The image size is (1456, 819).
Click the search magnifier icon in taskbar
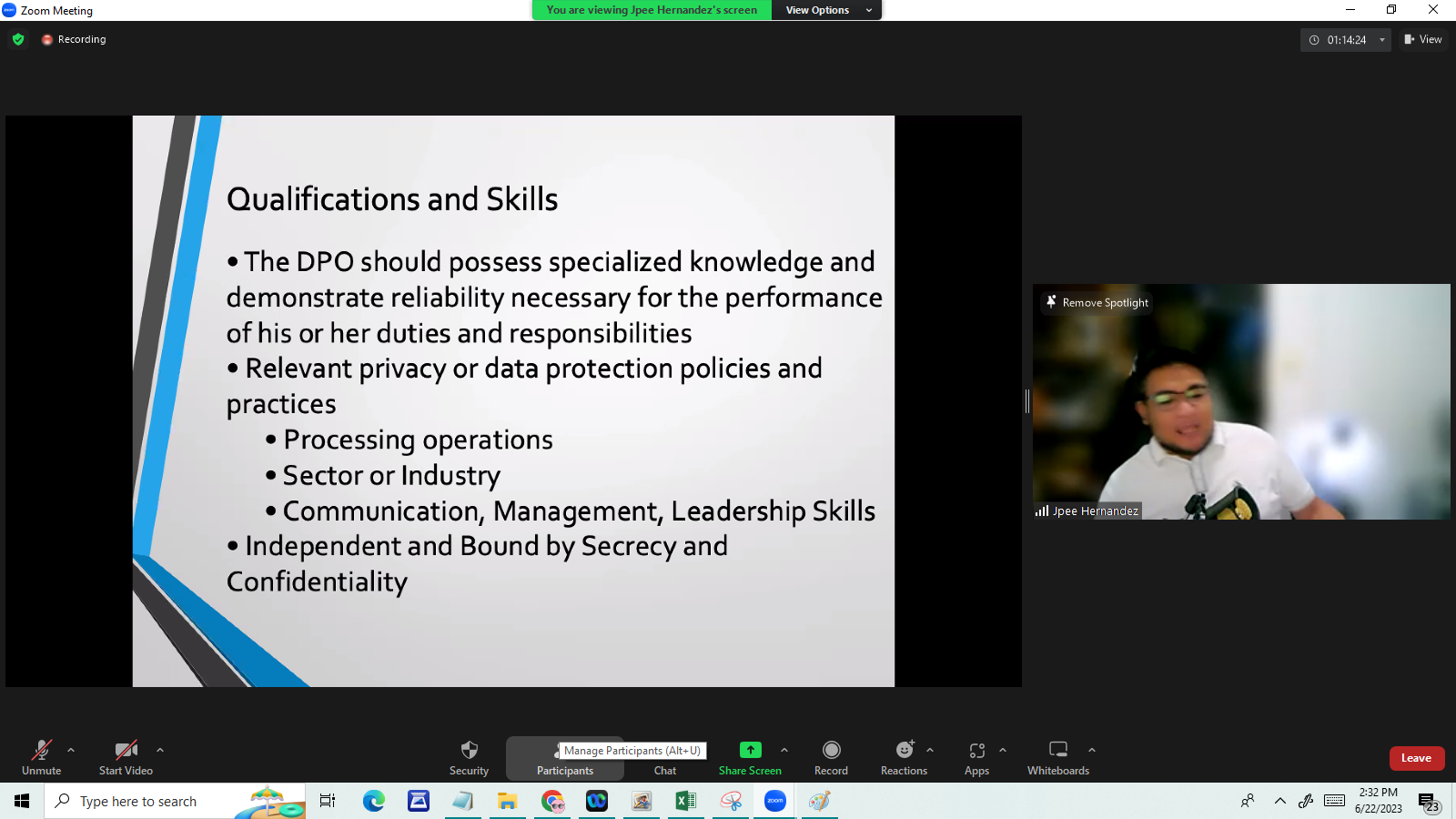pyautogui.click(x=63, y=801)
